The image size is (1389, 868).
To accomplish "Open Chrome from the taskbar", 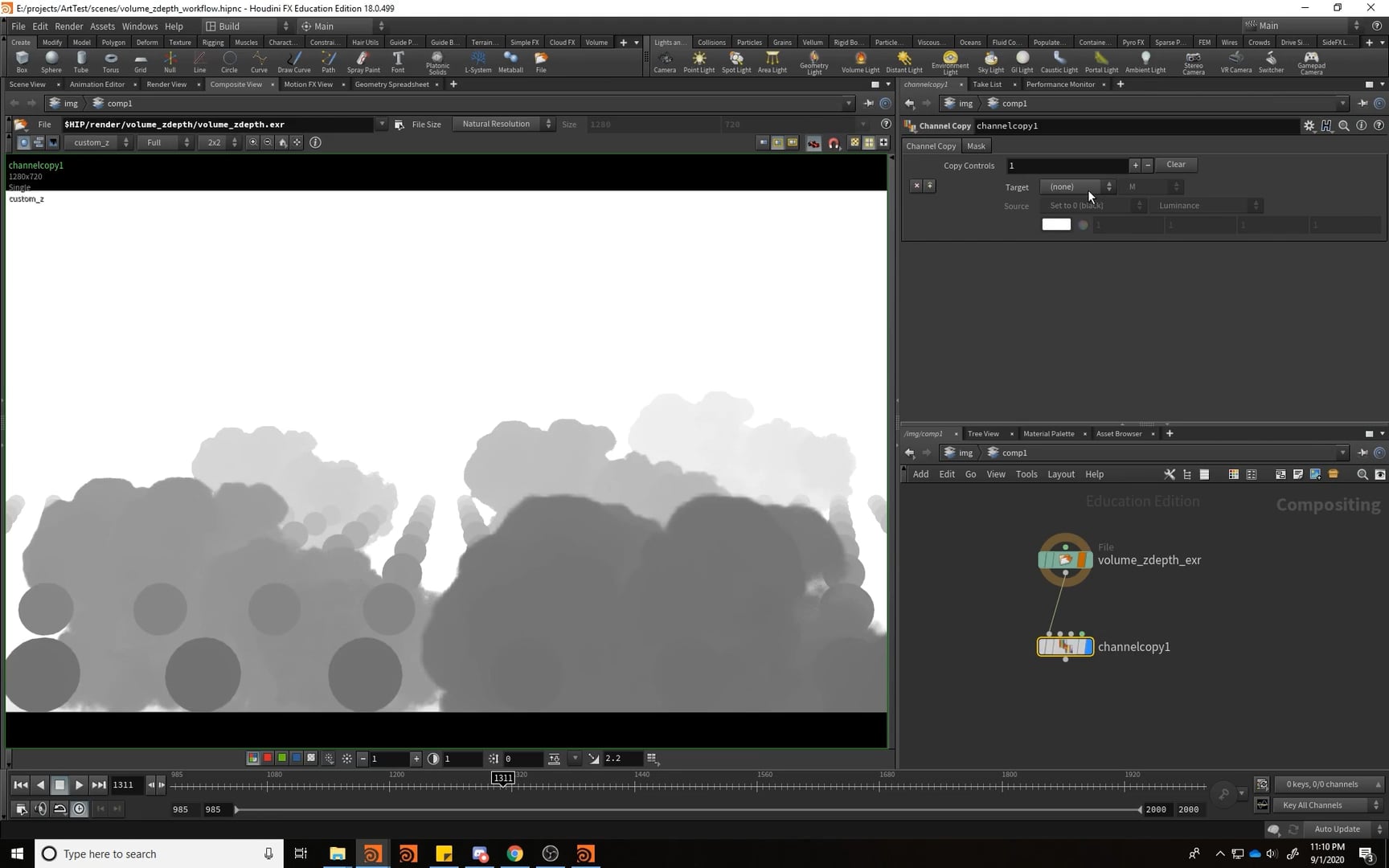I will [x=514, y=854].
